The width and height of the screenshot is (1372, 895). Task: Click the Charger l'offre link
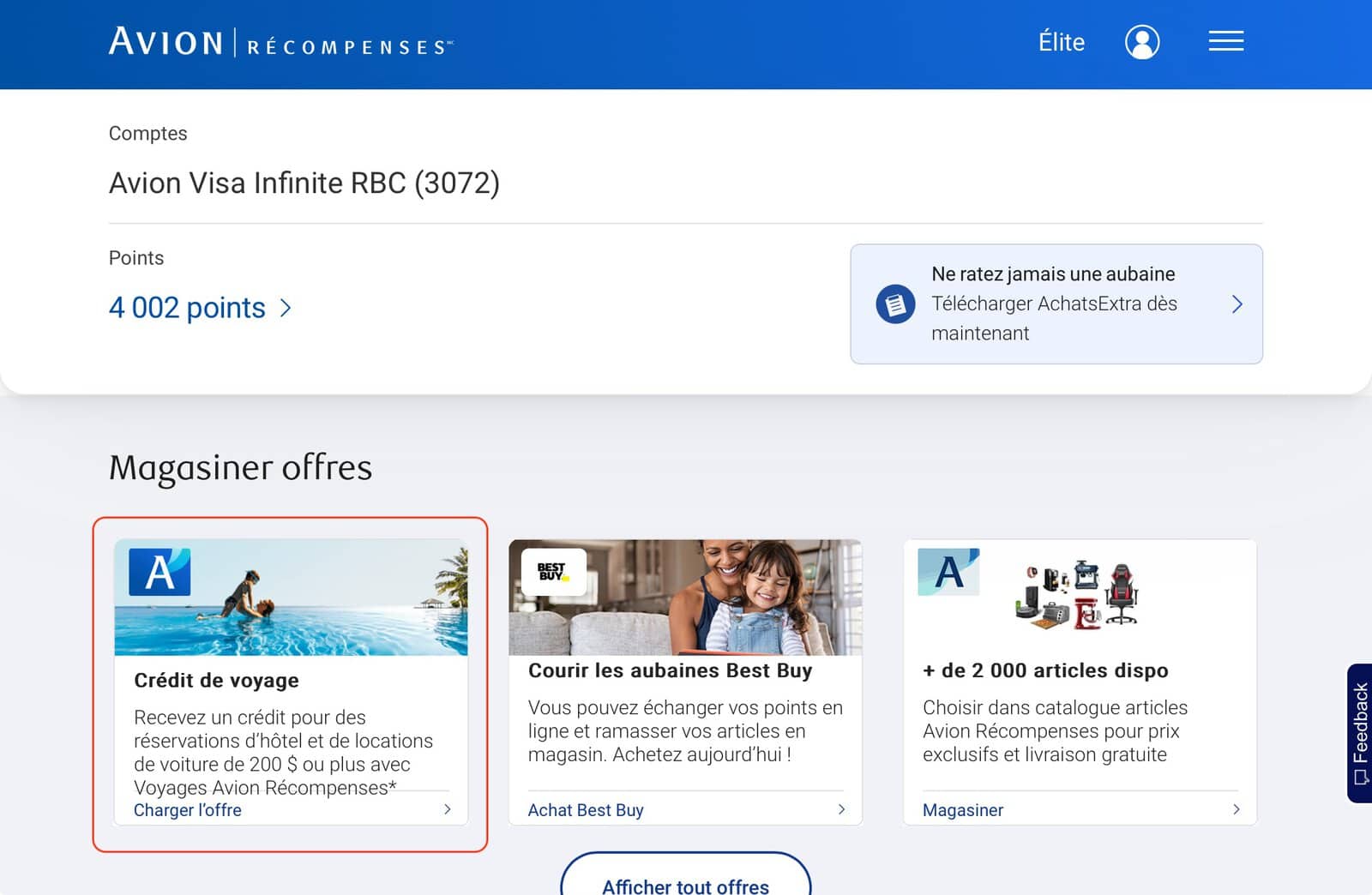point(188,810)
